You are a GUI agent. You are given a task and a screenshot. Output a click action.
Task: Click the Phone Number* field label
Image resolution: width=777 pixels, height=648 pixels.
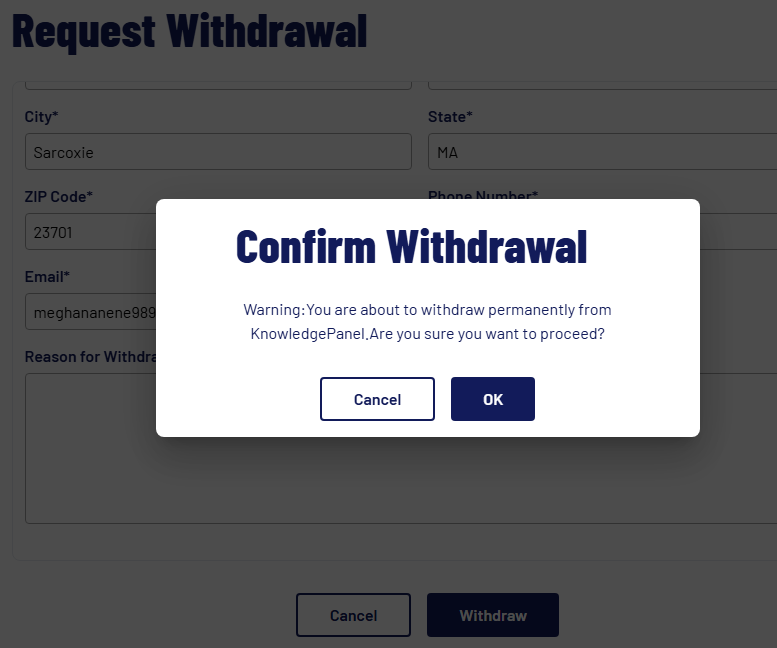pos(483,195)
